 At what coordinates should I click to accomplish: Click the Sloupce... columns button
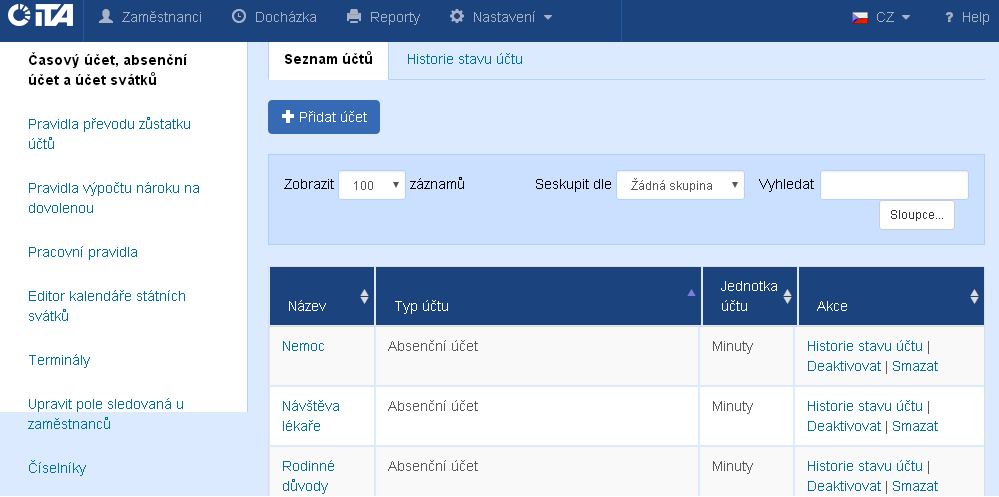(916, 215)
